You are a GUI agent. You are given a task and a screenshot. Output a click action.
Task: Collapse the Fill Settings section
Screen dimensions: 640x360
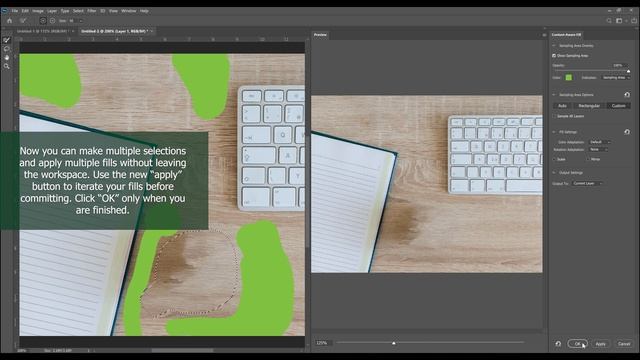pyautogui.click(x=554, y=132)
